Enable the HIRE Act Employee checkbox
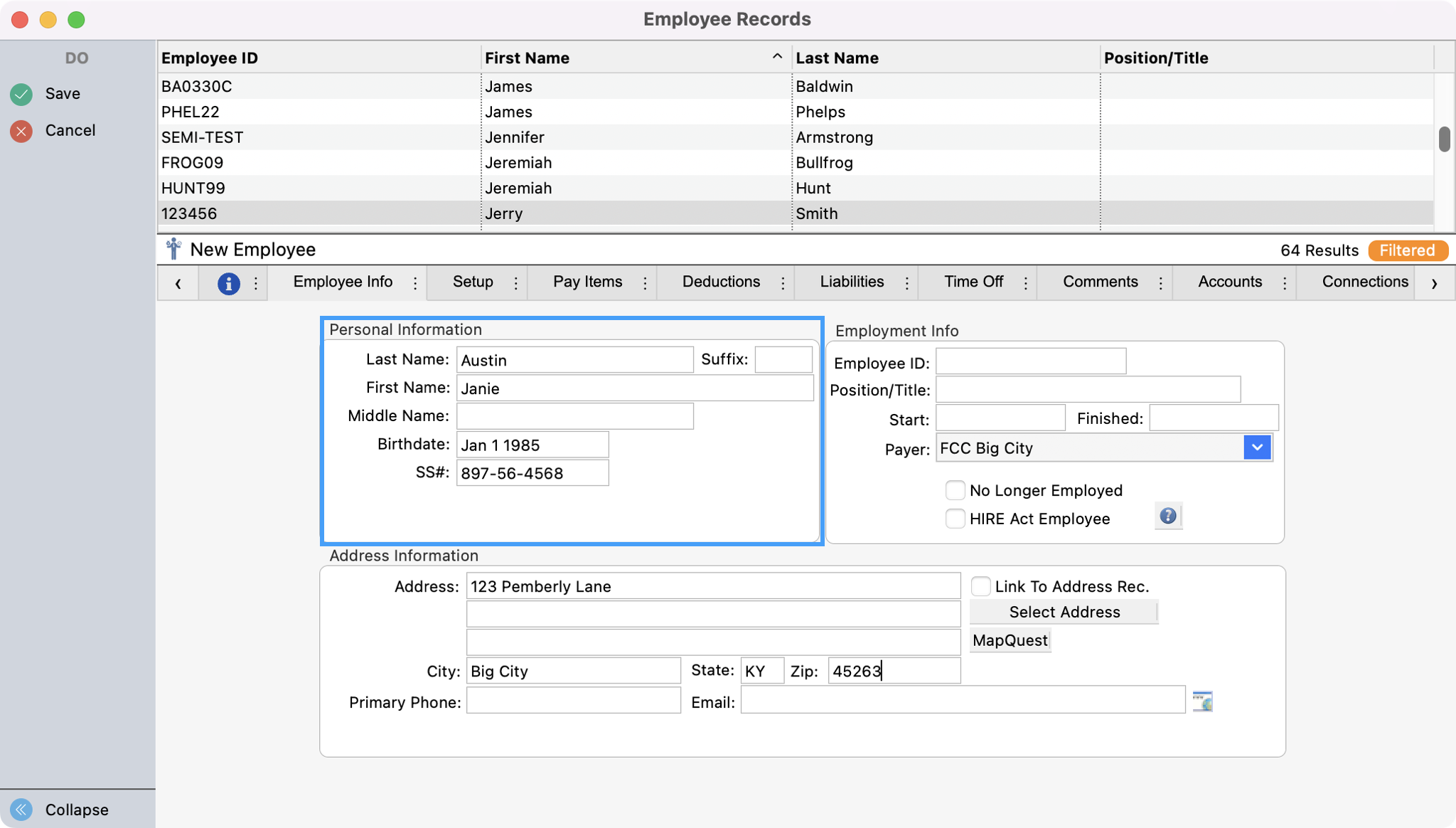 955,519
